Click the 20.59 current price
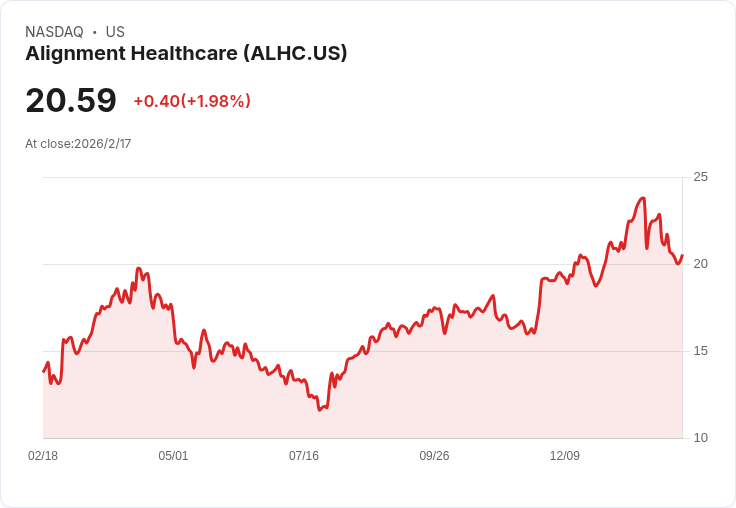 (71, 100)
